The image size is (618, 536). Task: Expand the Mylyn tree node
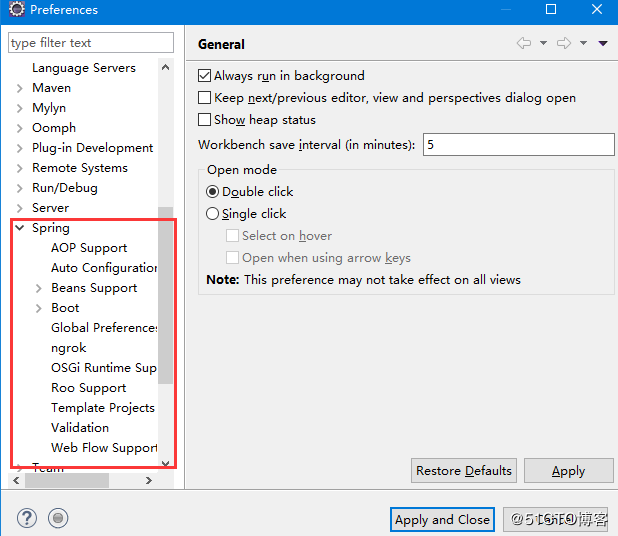(x=20, y=108)
